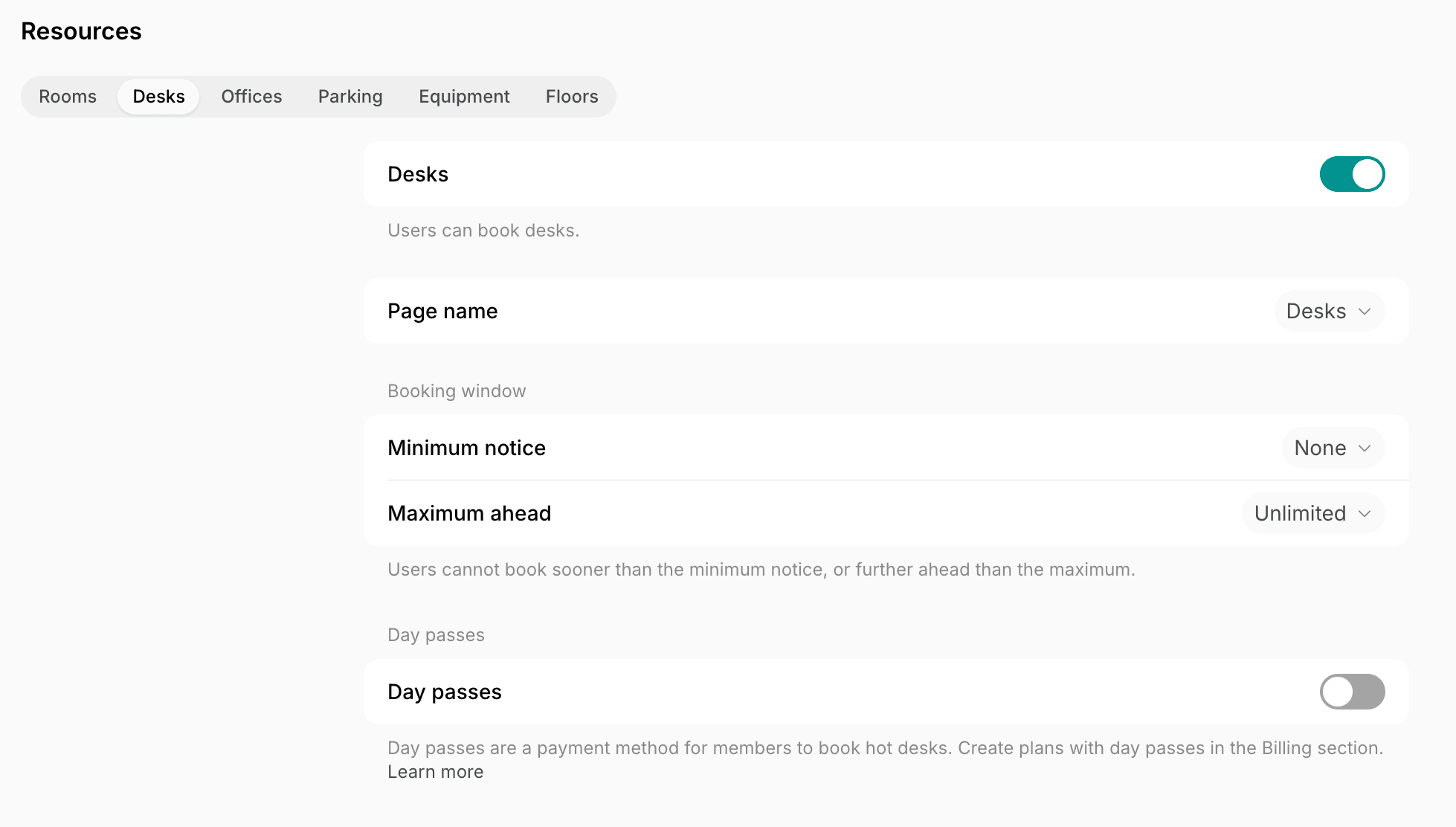Open the Equipment tab
The width and height of the screenshot is (1456, 827).
(464, 97)
